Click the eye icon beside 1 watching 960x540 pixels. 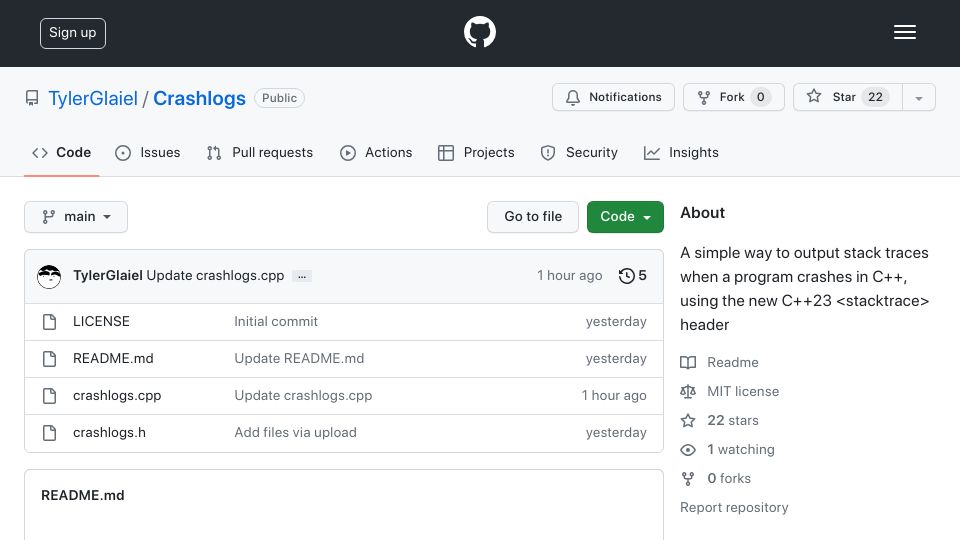tap(688, 450)
